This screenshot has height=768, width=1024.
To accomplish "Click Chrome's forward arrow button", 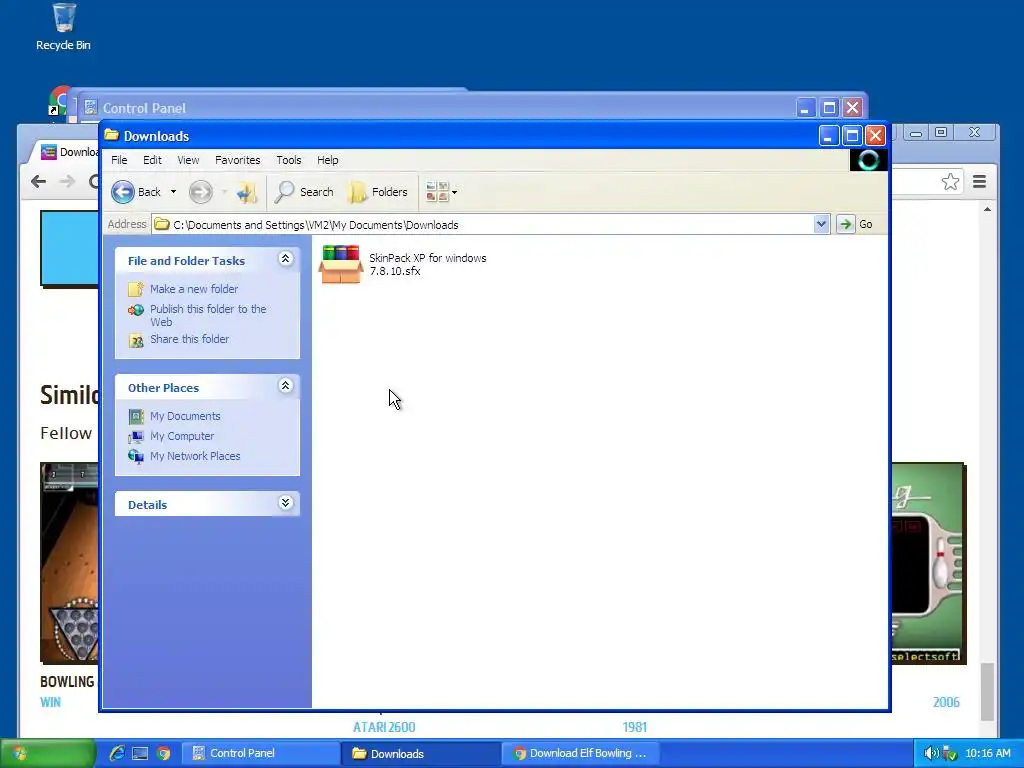I will tap(67, 182).
